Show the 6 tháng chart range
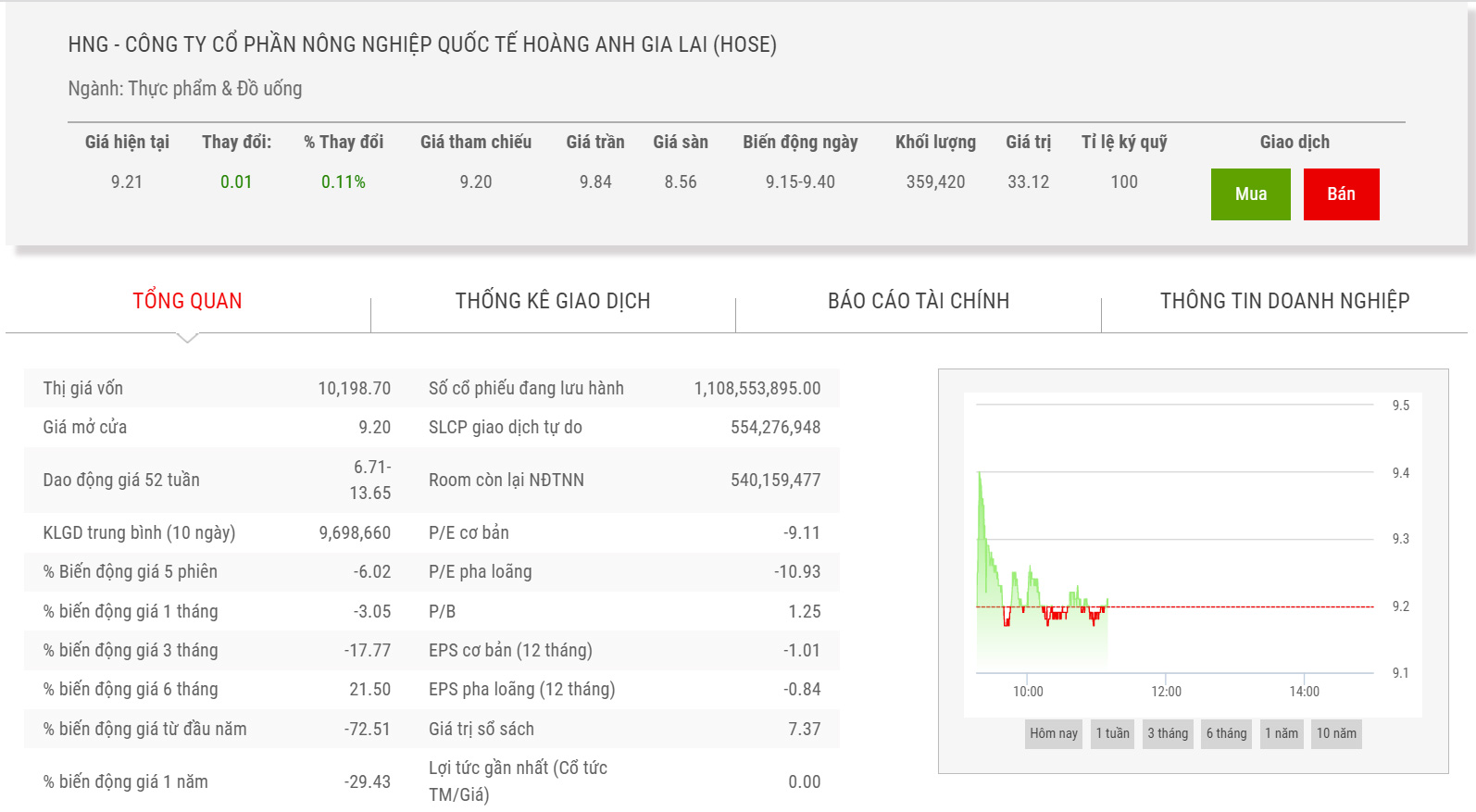This screenshot has height=812, width=1476. pos(1226,733)
